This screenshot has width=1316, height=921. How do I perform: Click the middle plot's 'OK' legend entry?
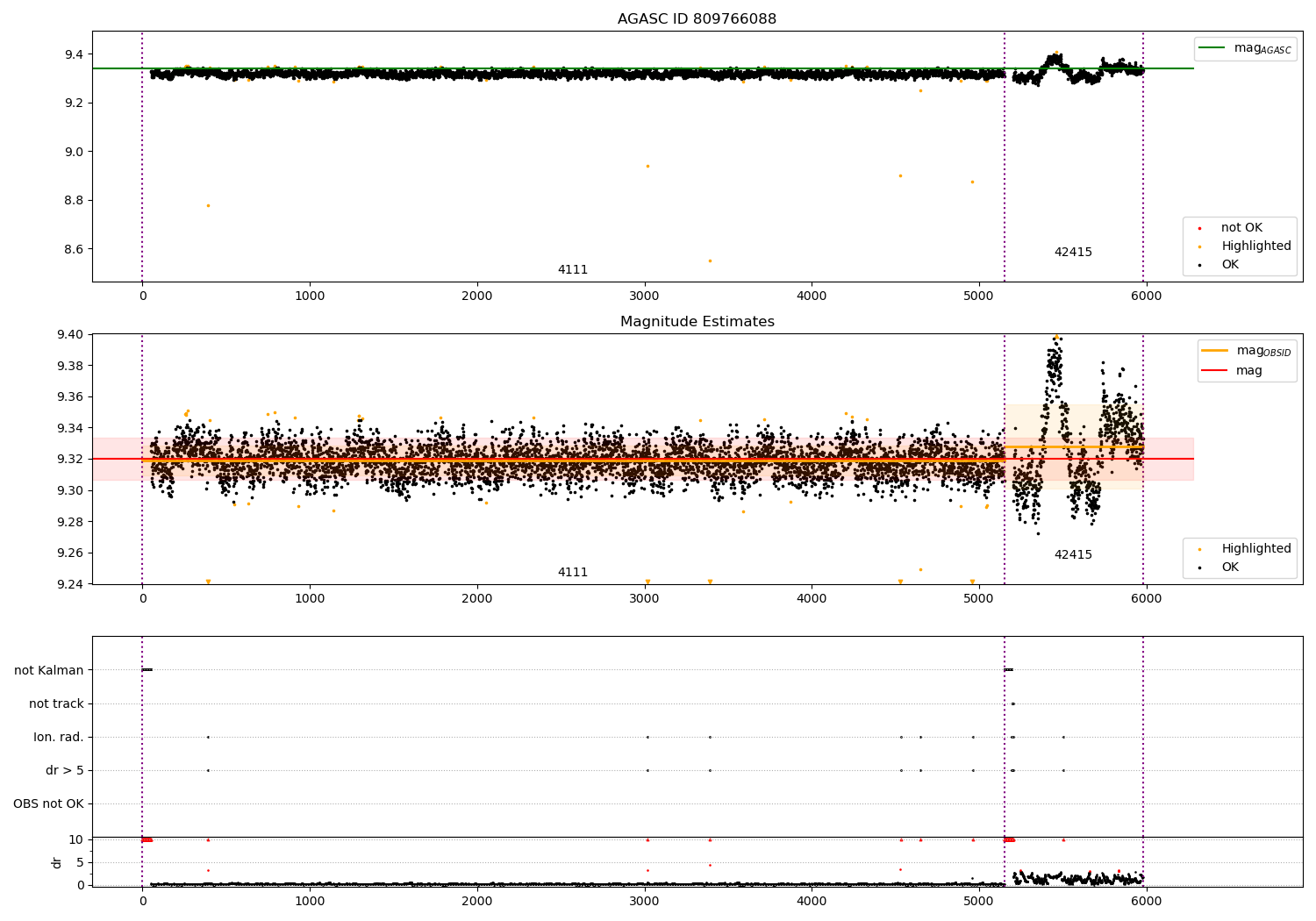click(x=1219, y=568)
